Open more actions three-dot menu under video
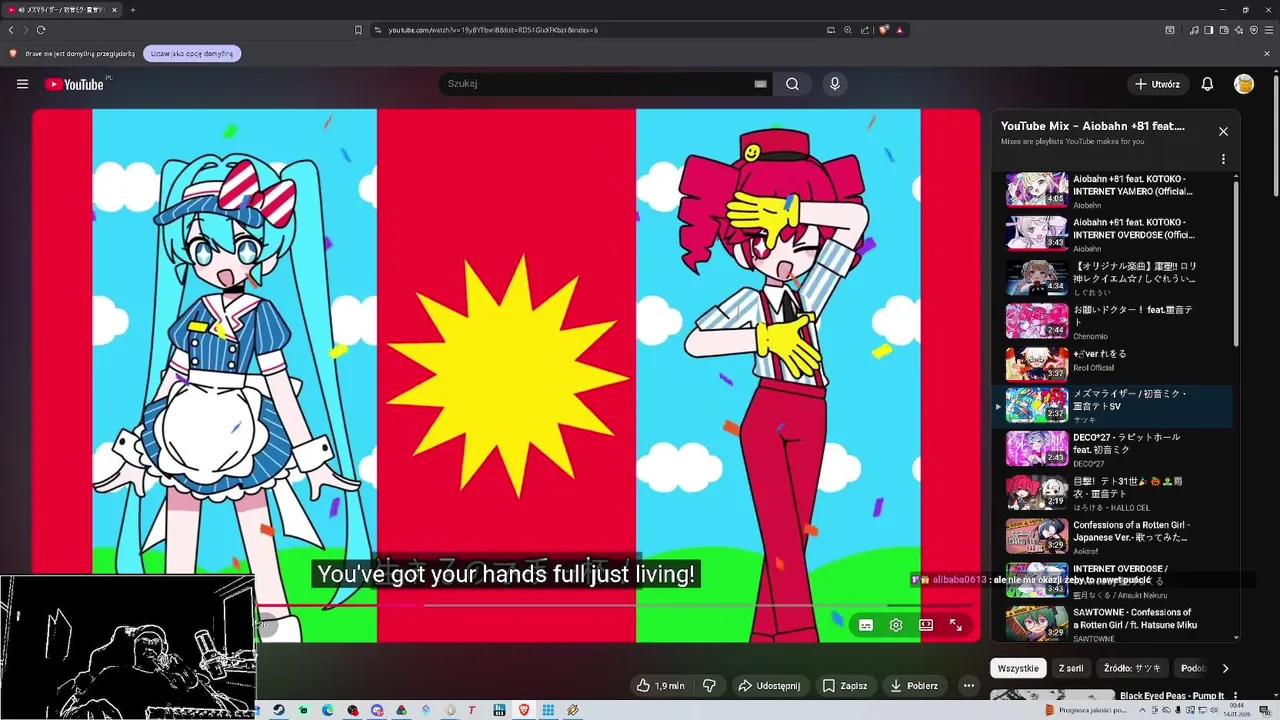The width and height of the screenshot is (1280, 720). pos(968,686)
